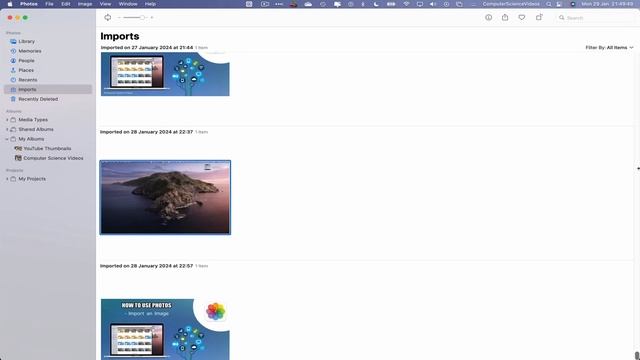This screenshot has width=640, height=360.
Task: Click the add-to-album toolbar icon
Action: pos(539,18)
